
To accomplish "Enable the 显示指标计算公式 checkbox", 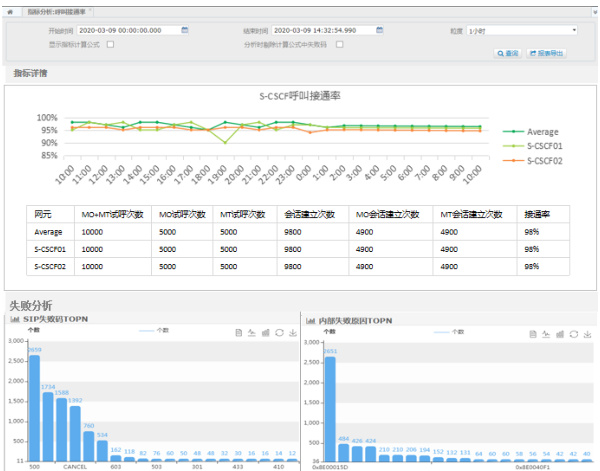I will click(110, 44).
